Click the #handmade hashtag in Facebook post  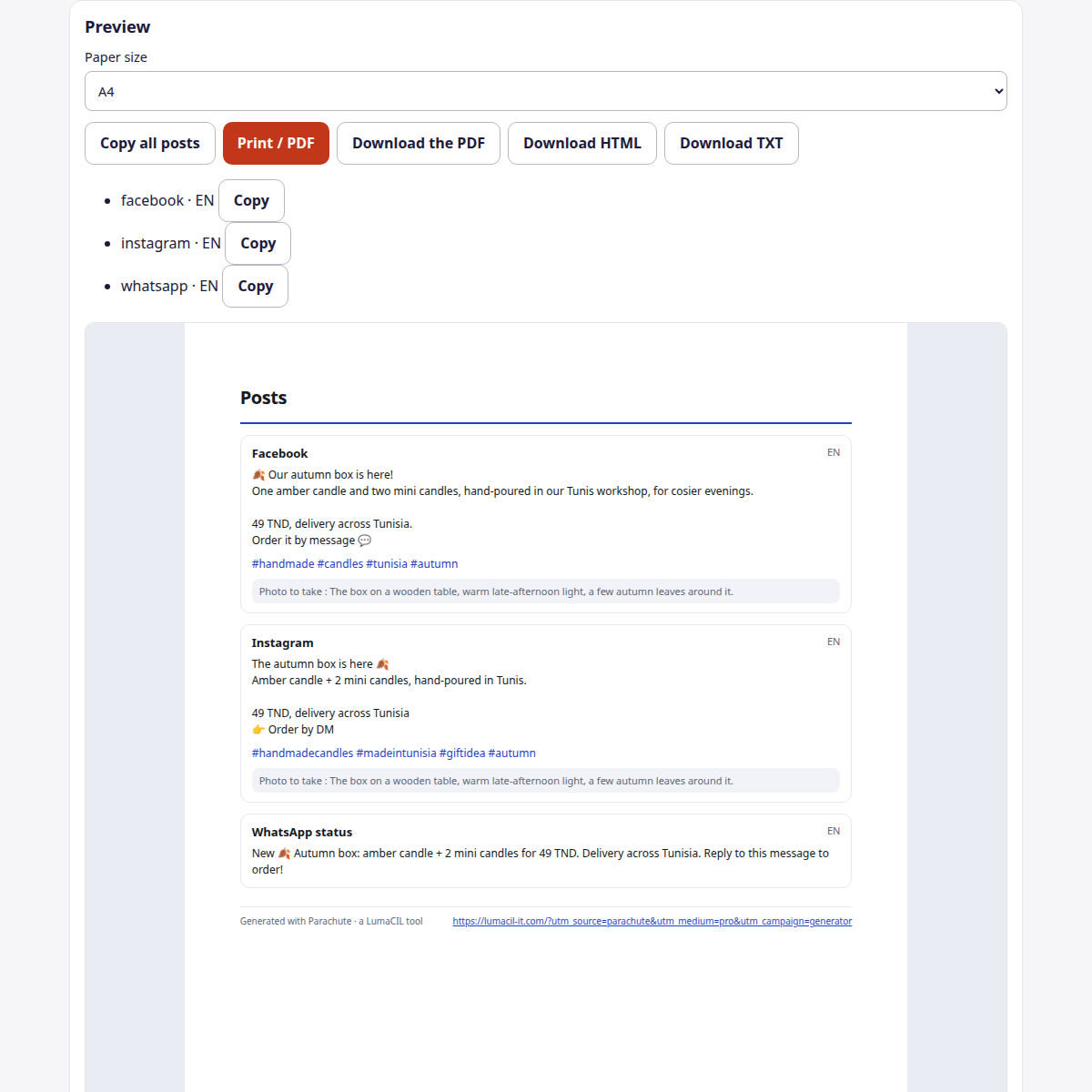click(283, 563)
